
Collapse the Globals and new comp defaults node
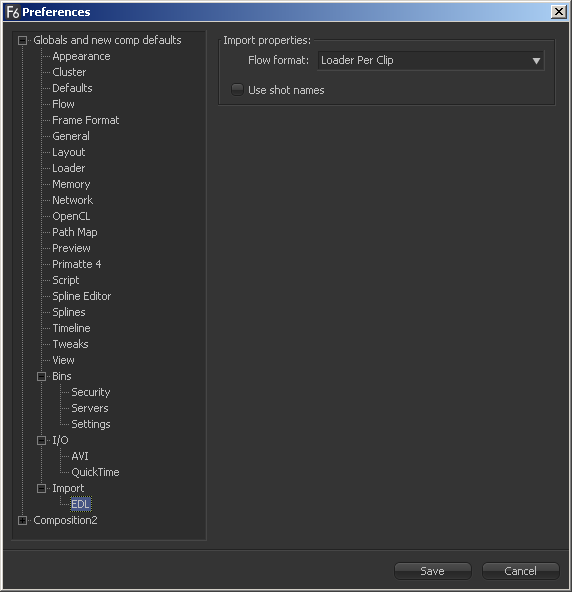[x=23, y=40]
